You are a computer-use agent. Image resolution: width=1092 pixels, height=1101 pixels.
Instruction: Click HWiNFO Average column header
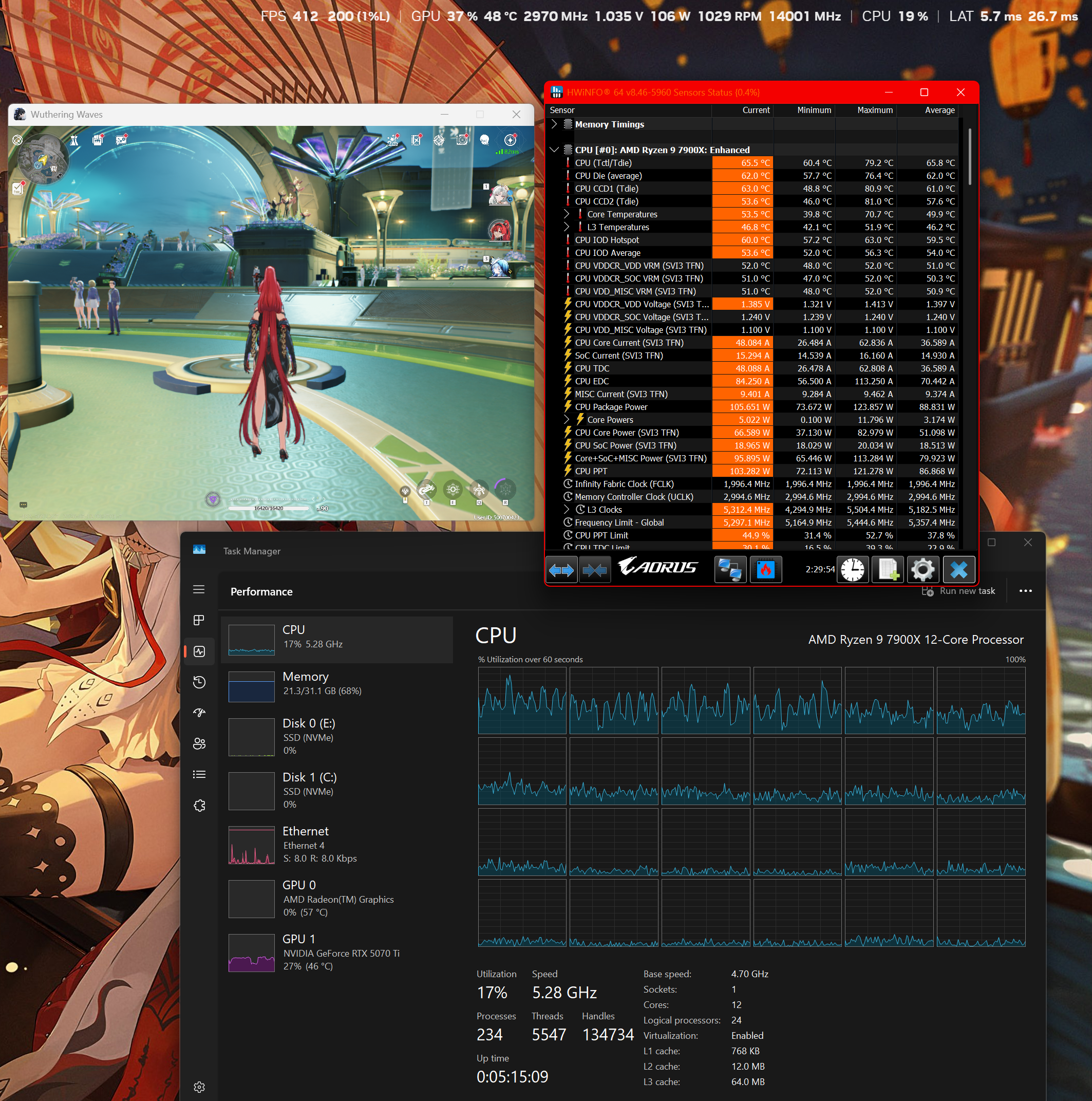click(x=927, y=110)
